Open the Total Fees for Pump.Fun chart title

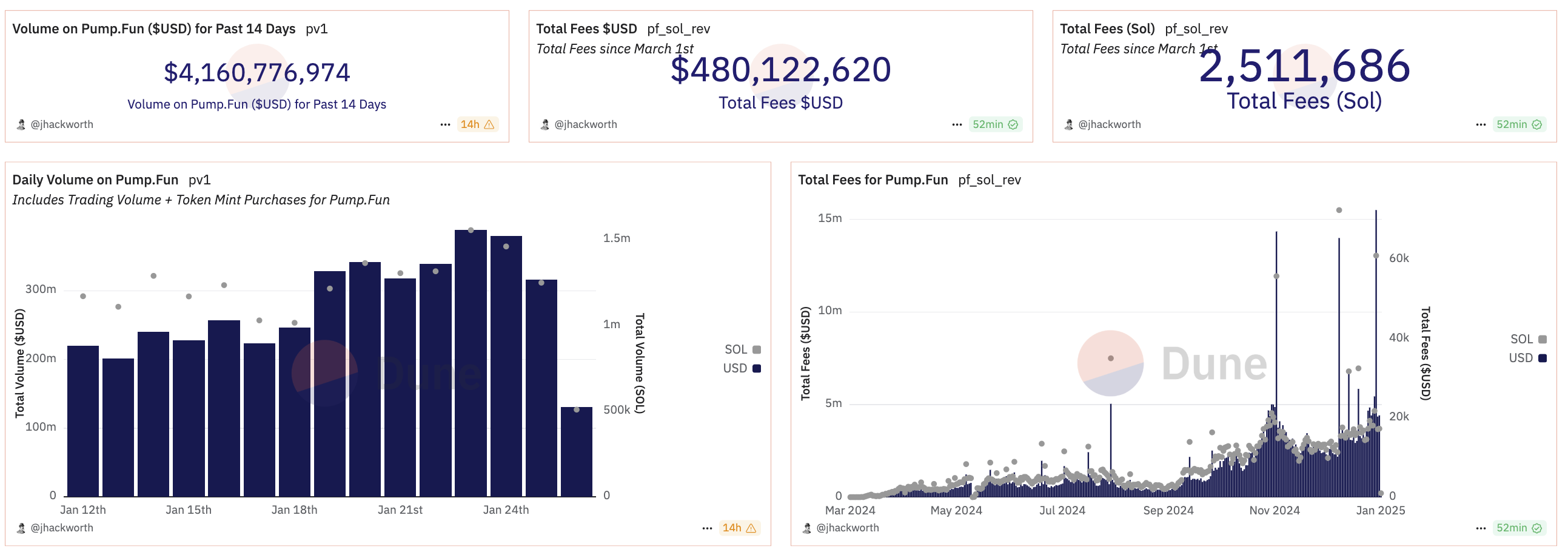point(873,180)
